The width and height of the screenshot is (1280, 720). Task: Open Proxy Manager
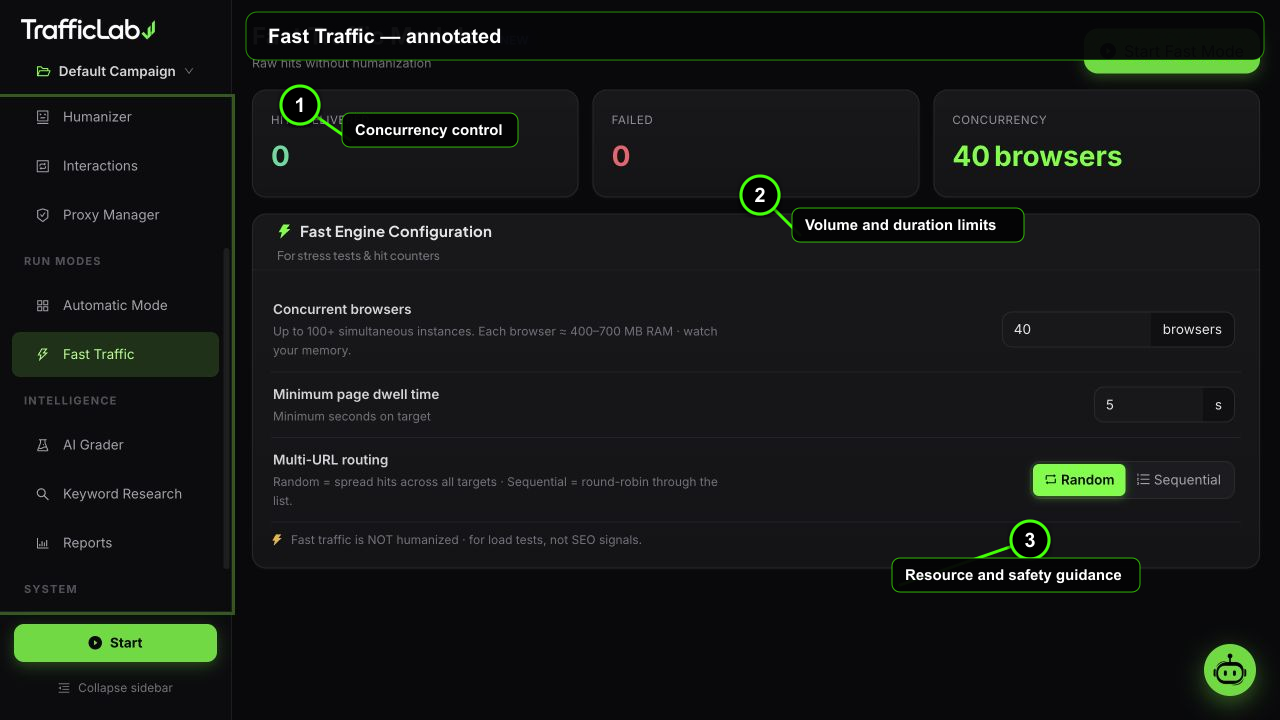115,215
